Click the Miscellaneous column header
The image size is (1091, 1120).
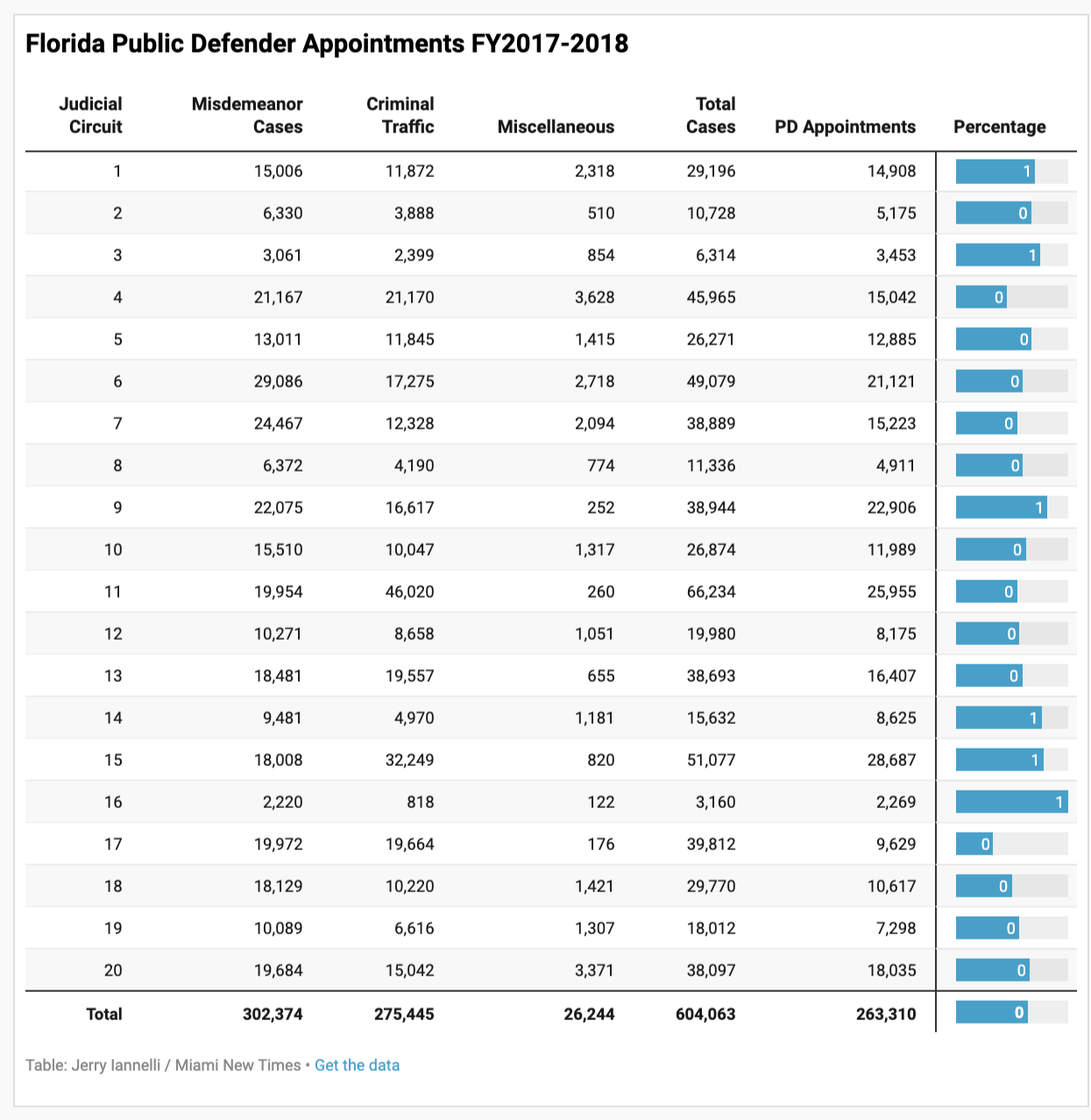point(556,127)
